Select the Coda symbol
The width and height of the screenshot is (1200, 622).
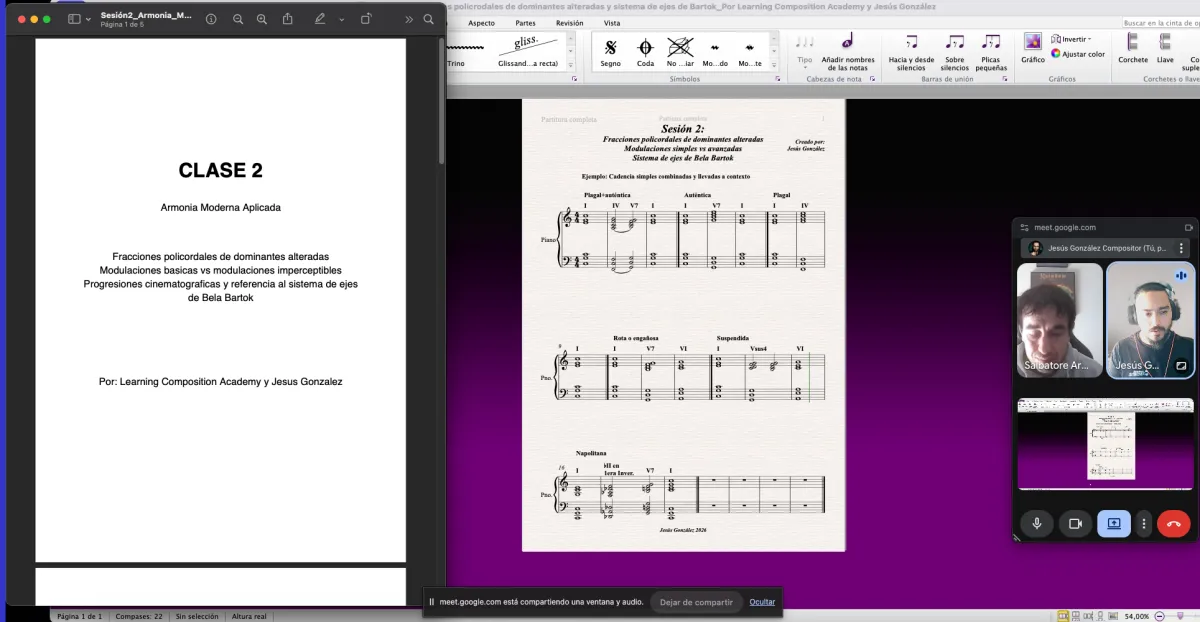(645, 51)
